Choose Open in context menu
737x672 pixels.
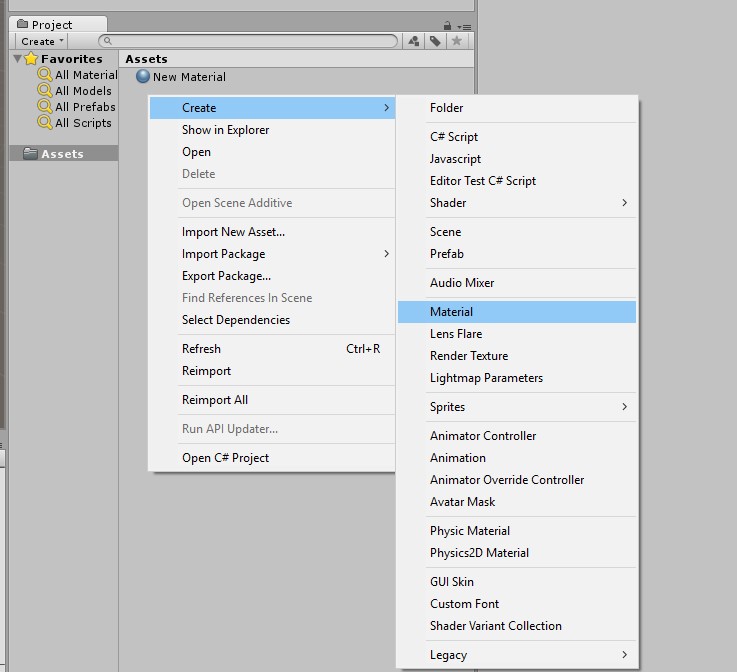click(x=272, y=152)
